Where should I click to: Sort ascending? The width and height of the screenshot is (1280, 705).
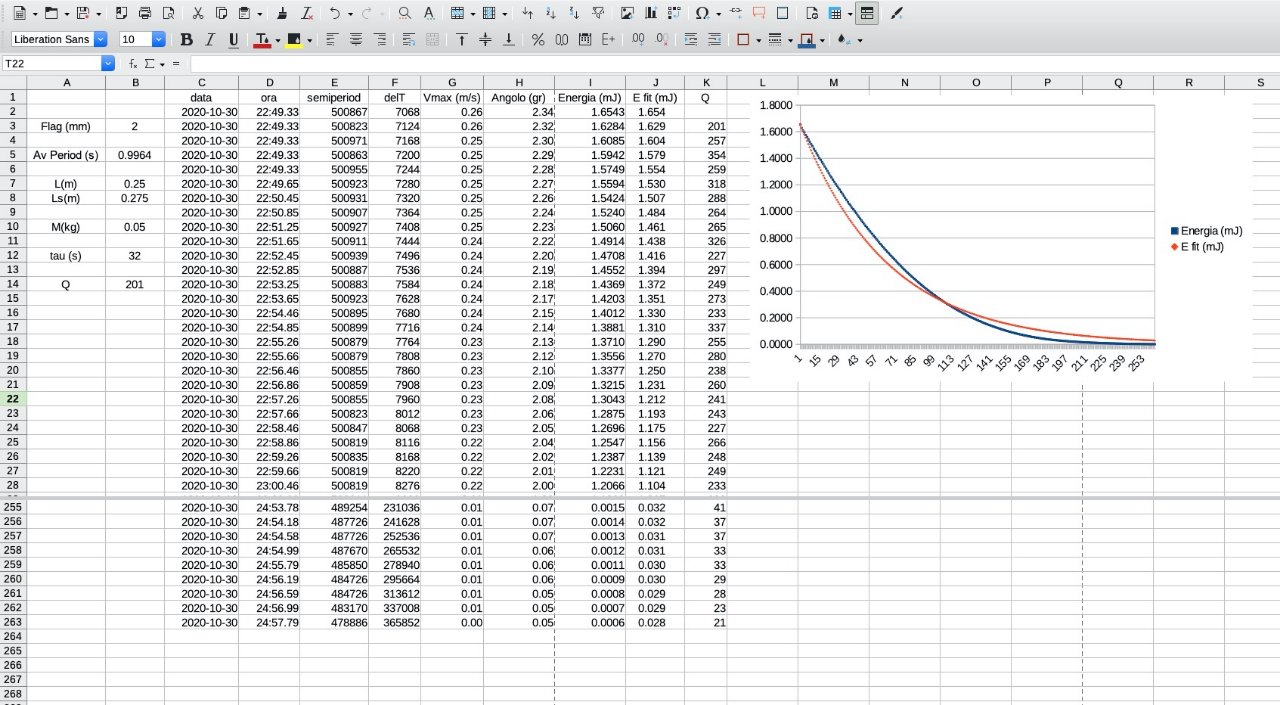pos(551,14)
